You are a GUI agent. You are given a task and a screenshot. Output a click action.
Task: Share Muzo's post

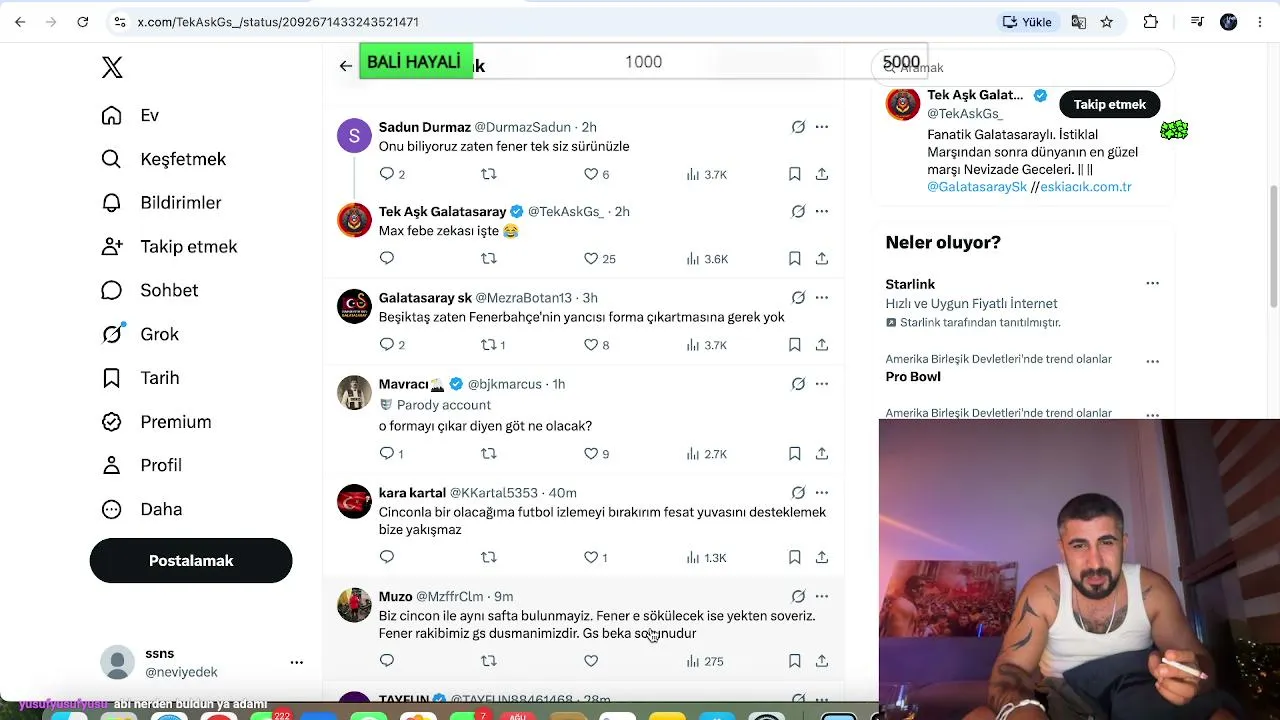(822, 661)
